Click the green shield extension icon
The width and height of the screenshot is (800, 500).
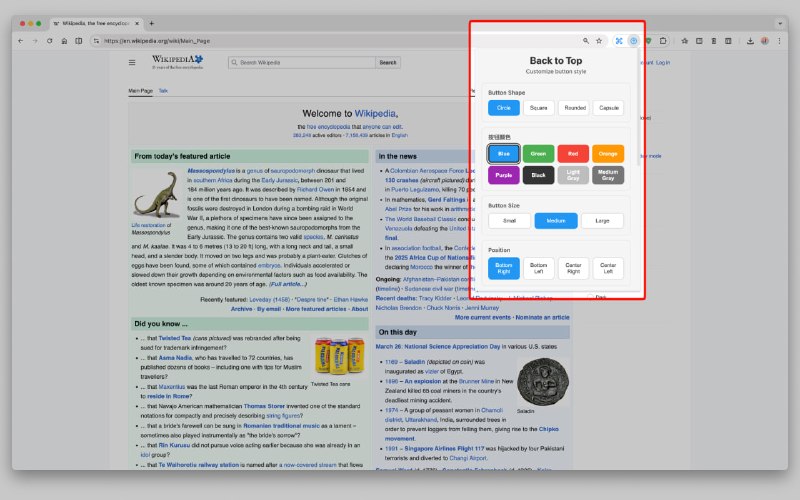(x=648, y=41)
